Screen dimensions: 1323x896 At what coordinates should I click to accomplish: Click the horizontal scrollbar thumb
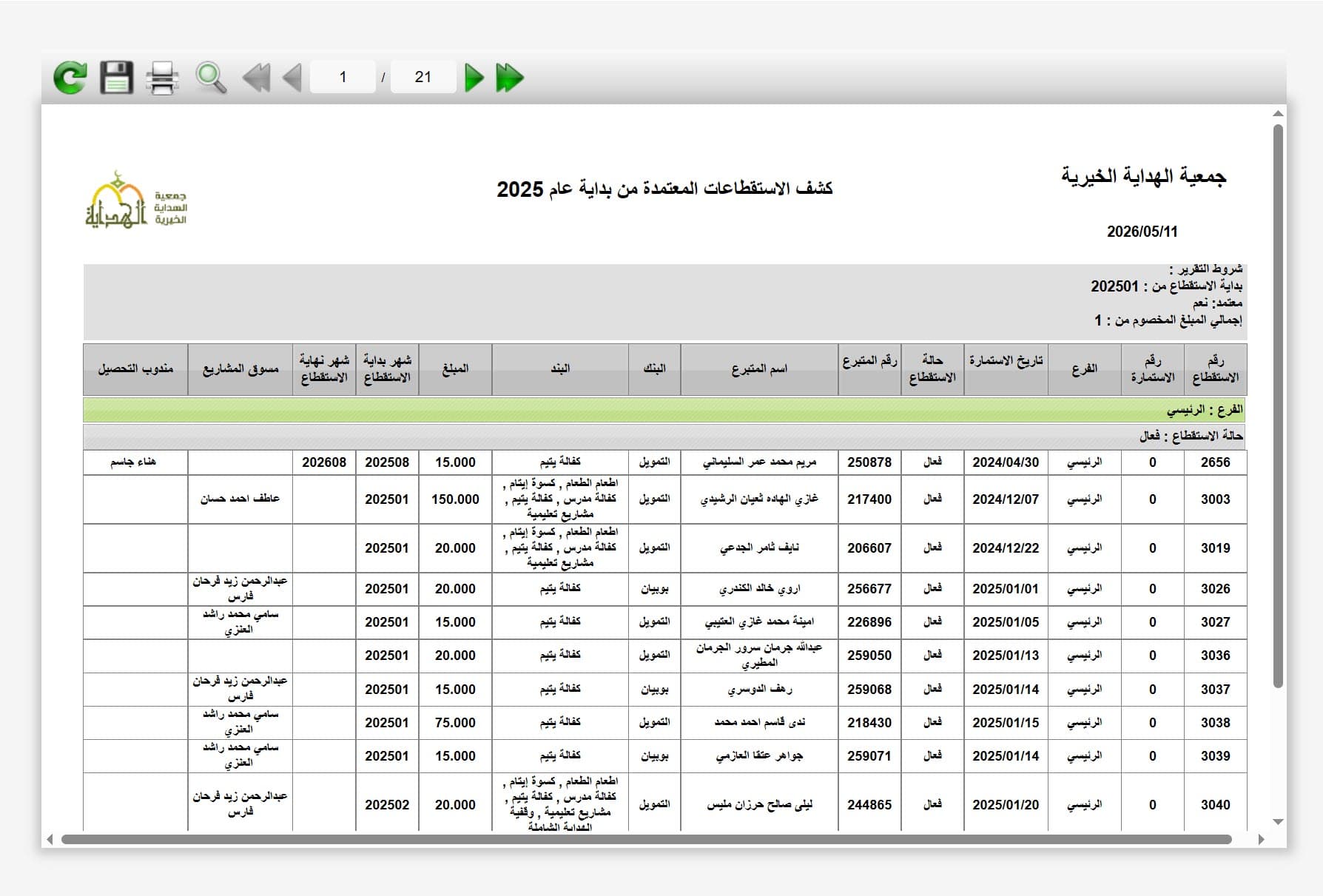point(646,839)
